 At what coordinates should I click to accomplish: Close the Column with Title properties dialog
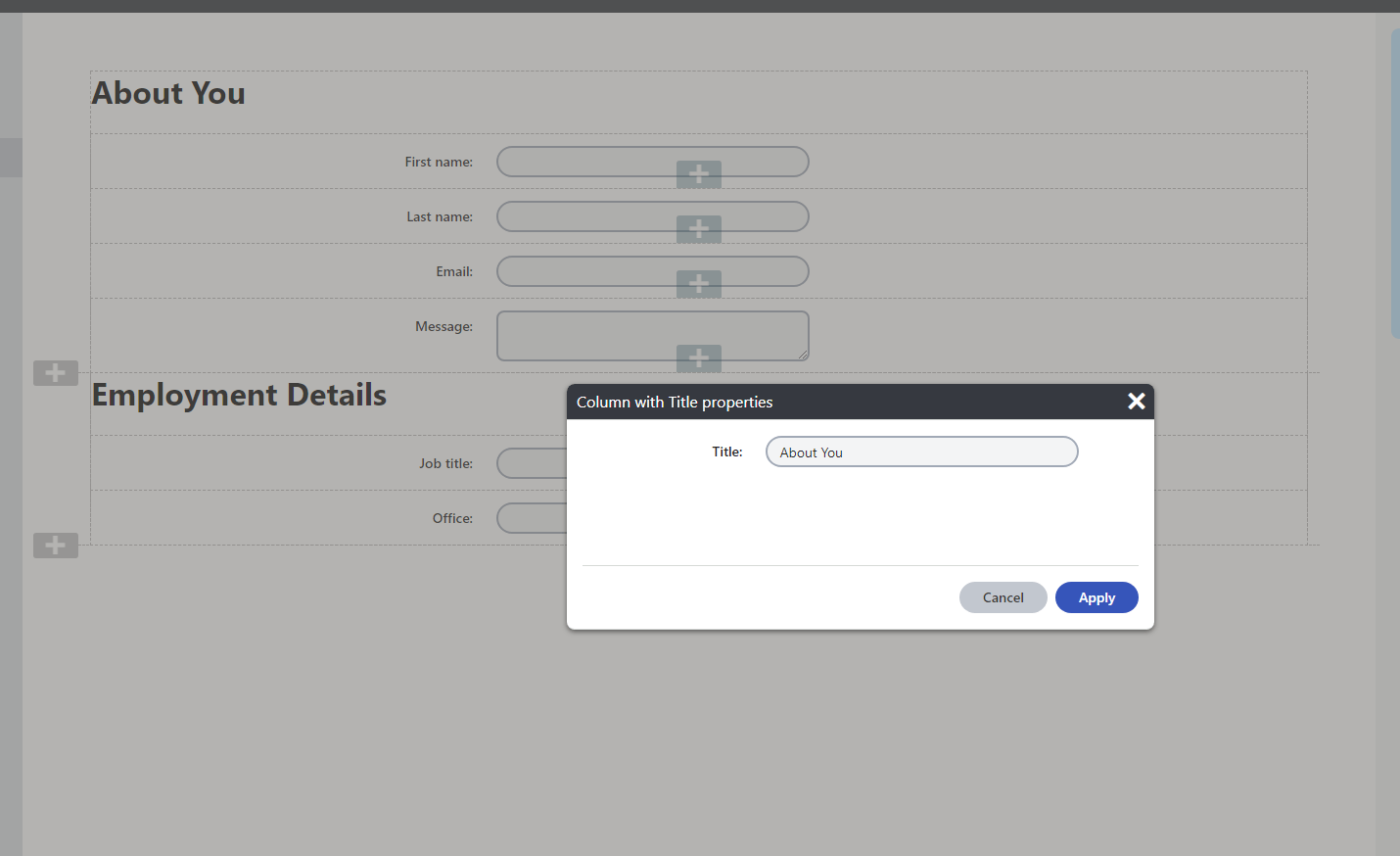(x=1136, y=402)
